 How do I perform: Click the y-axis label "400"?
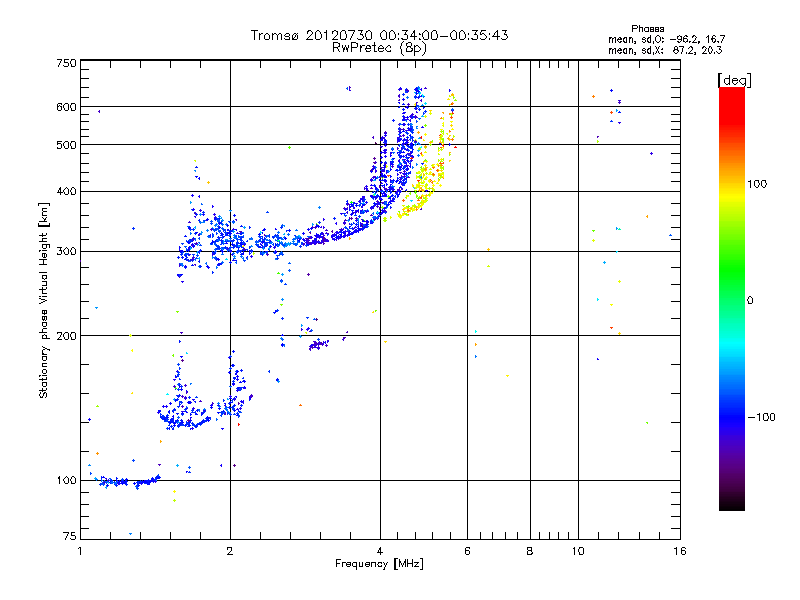(x=67, y=191)
